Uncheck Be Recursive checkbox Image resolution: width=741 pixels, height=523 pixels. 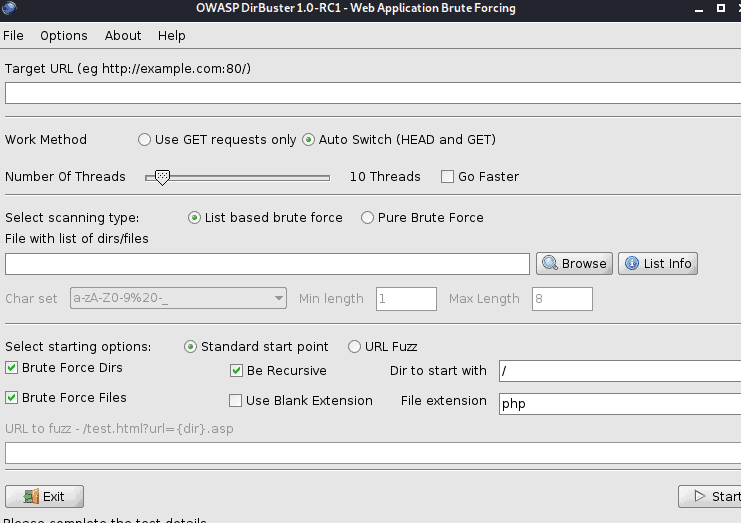pos(236,370)
